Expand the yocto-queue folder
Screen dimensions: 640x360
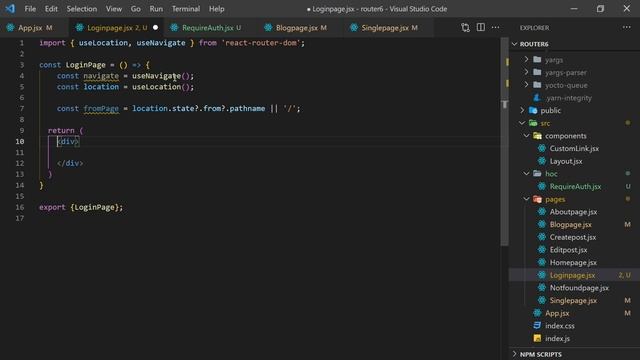pos(574,85)
